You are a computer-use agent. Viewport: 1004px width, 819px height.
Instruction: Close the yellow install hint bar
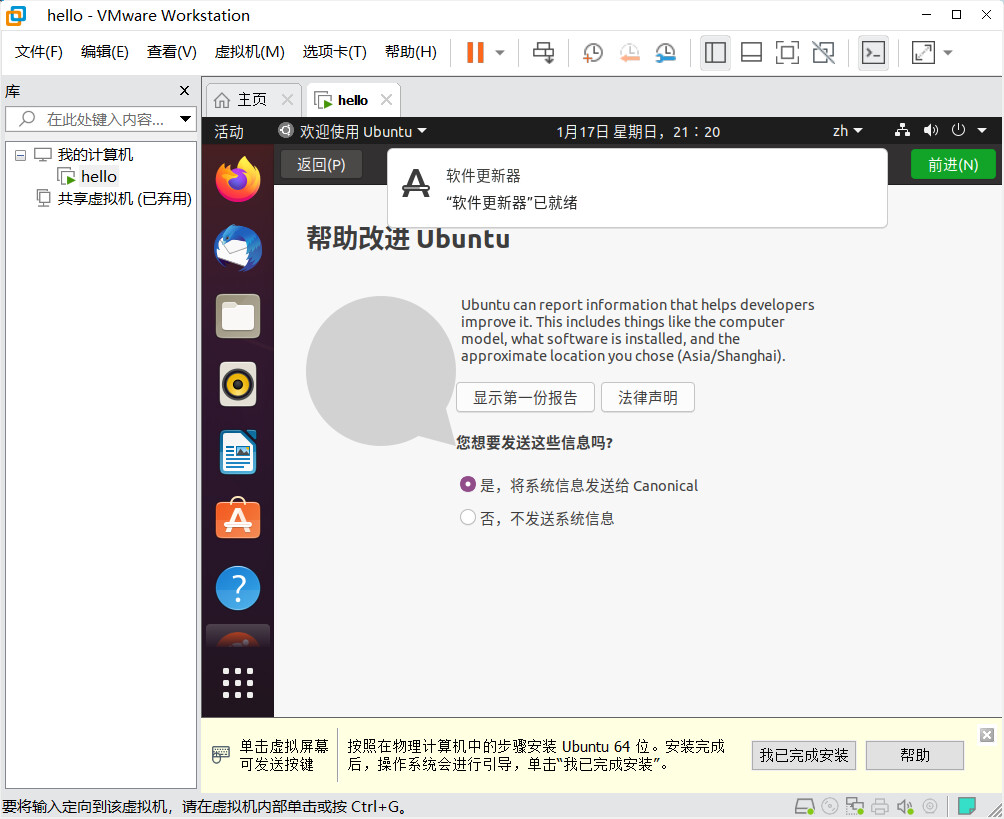point(987,735)
